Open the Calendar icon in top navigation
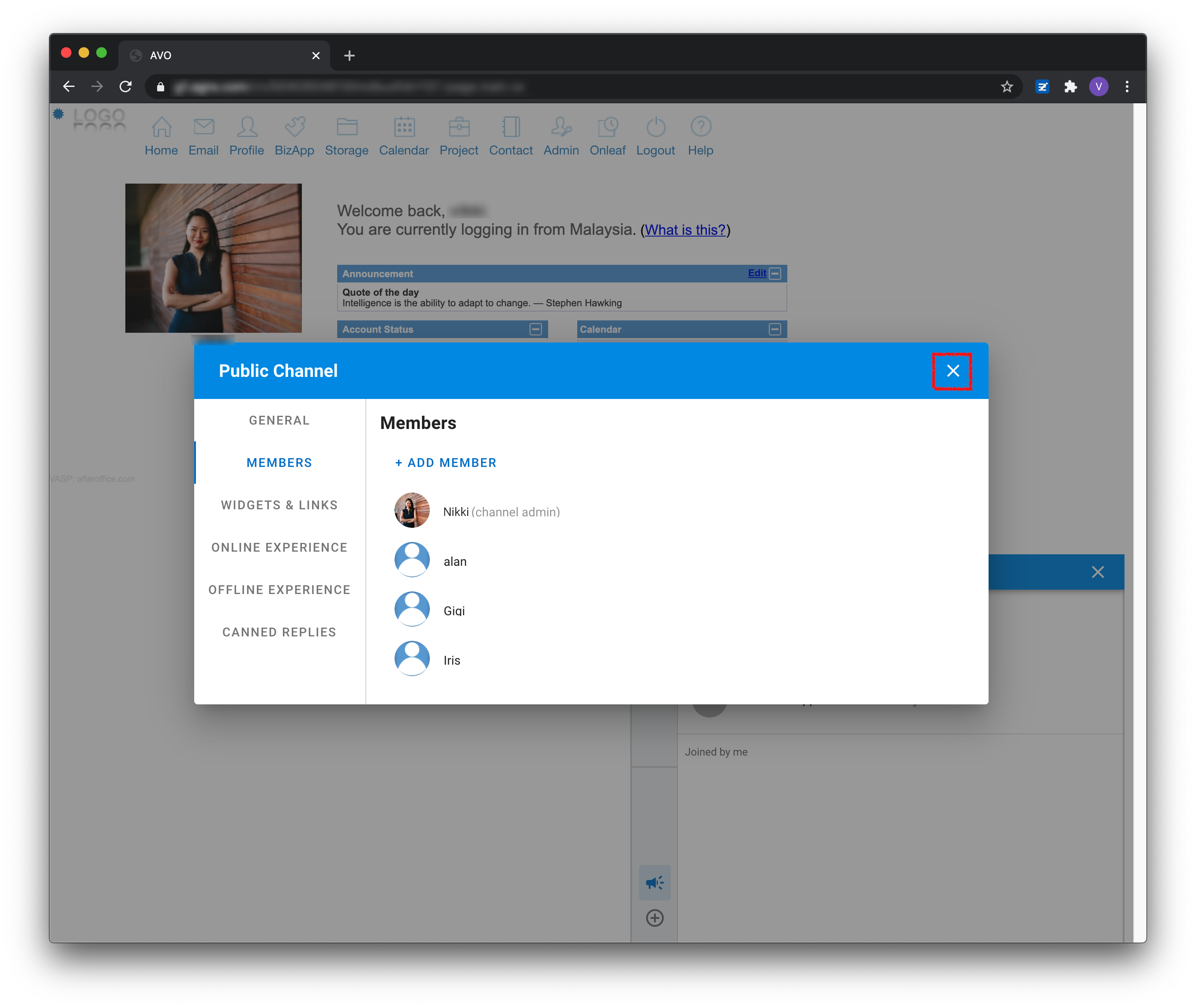The image size is (1196, 1008). tap(404, 127)
